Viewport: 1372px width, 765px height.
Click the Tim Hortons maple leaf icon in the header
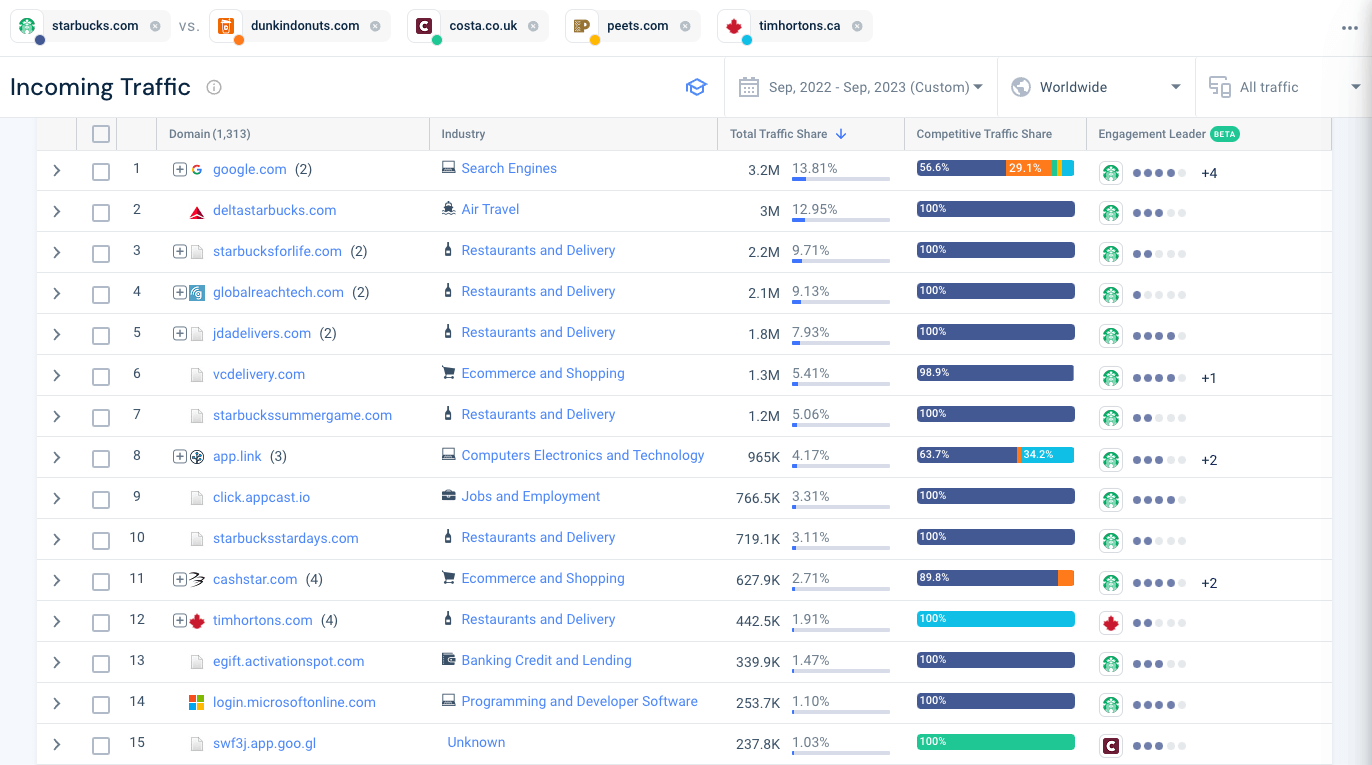pyautogui.click(x=734, y=25)
